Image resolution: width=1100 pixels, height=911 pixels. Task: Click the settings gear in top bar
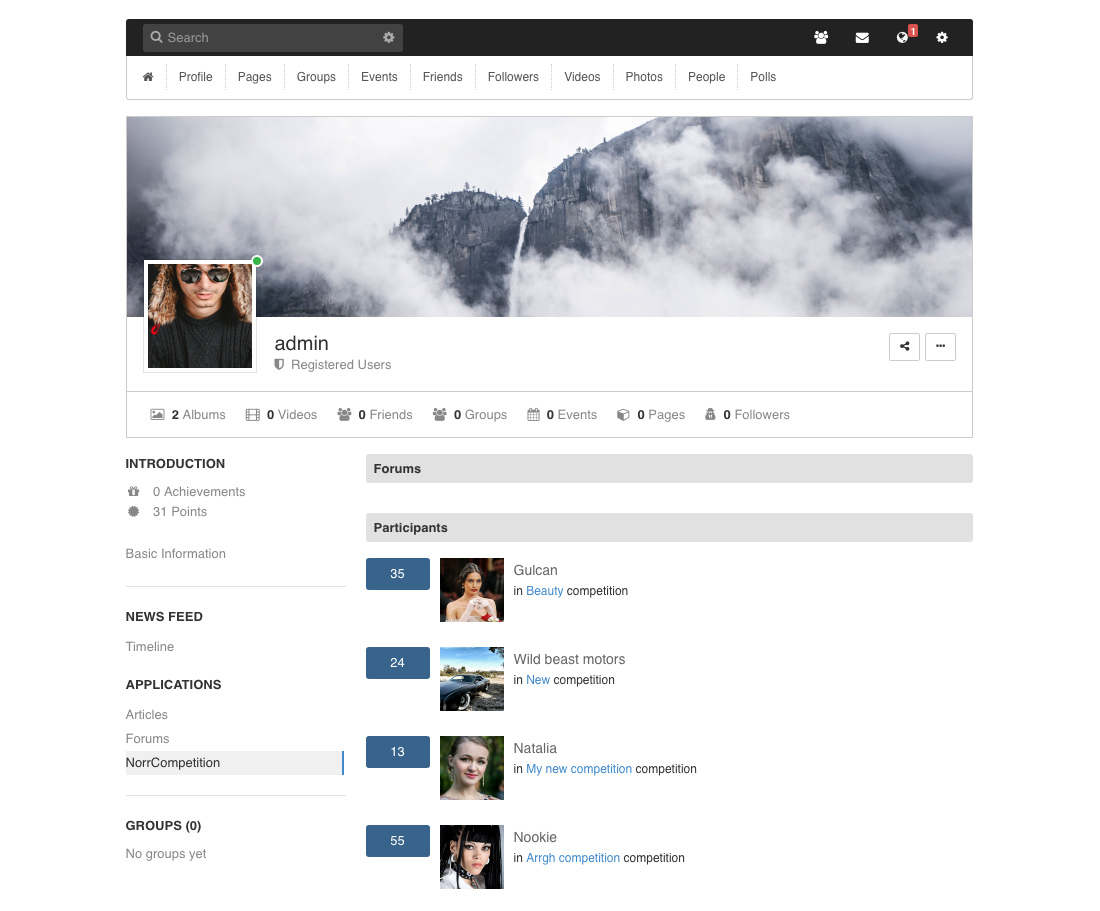pyautogui.click(x=942, y=38)
